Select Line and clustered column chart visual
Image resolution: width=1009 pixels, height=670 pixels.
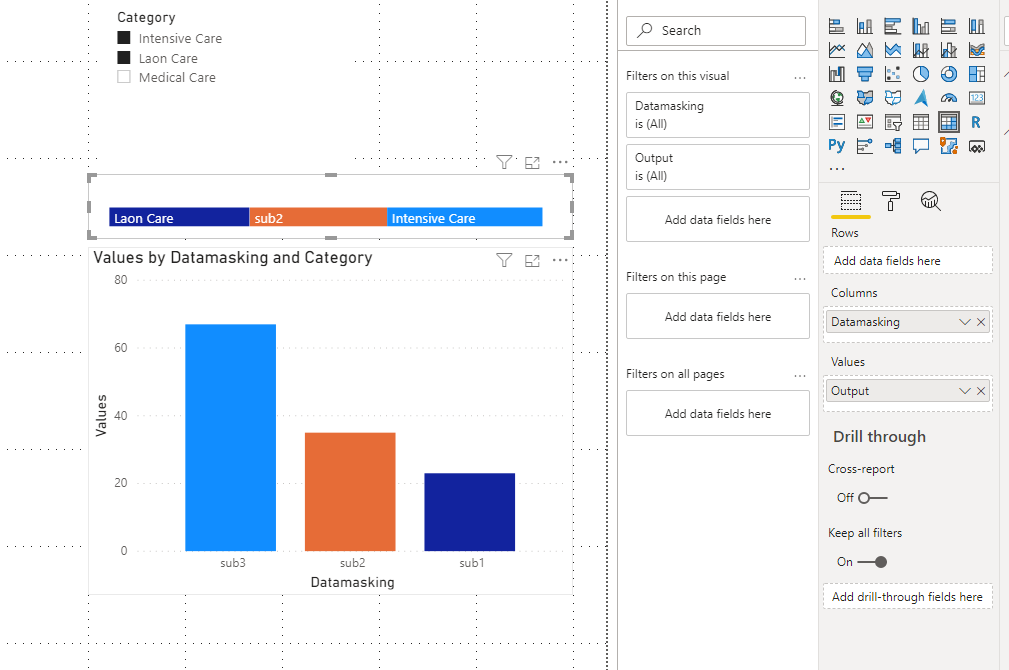point(949,50)
